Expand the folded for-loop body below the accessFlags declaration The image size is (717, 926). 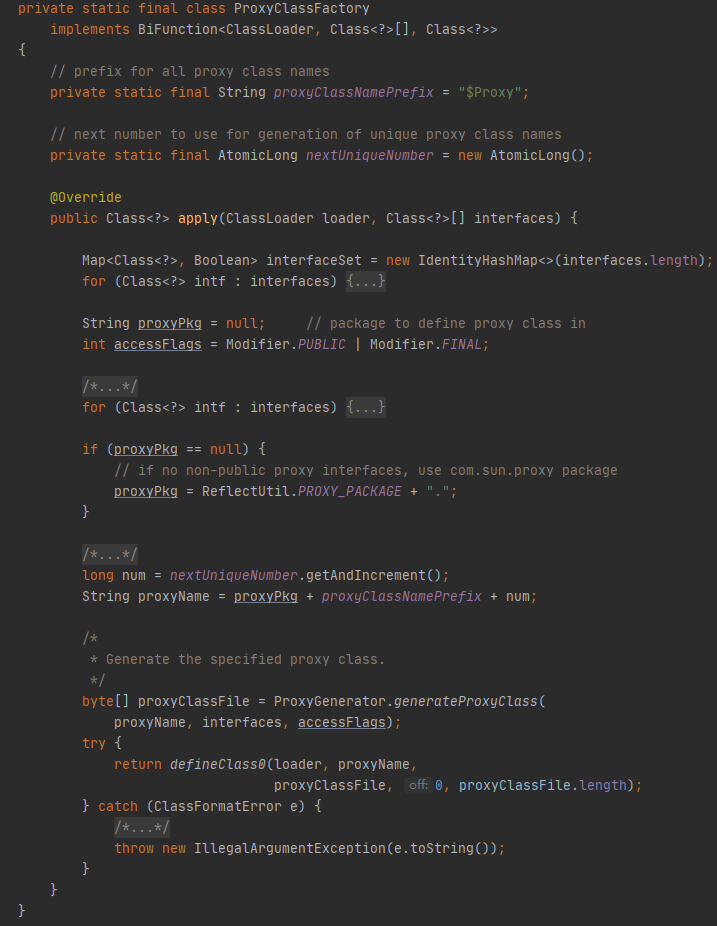point(366,407)
